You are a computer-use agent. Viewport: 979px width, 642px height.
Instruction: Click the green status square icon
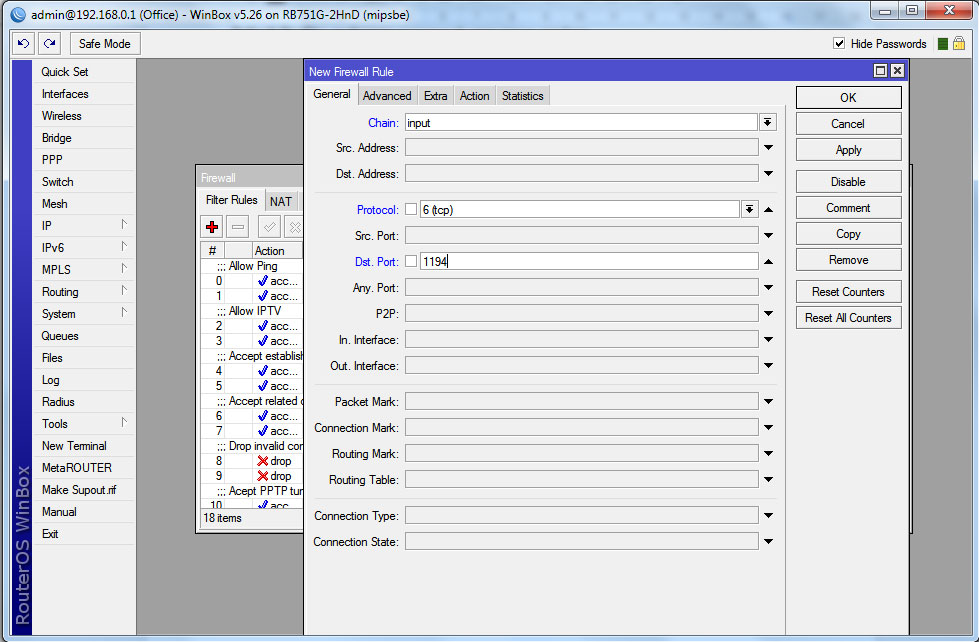(942, 44)
